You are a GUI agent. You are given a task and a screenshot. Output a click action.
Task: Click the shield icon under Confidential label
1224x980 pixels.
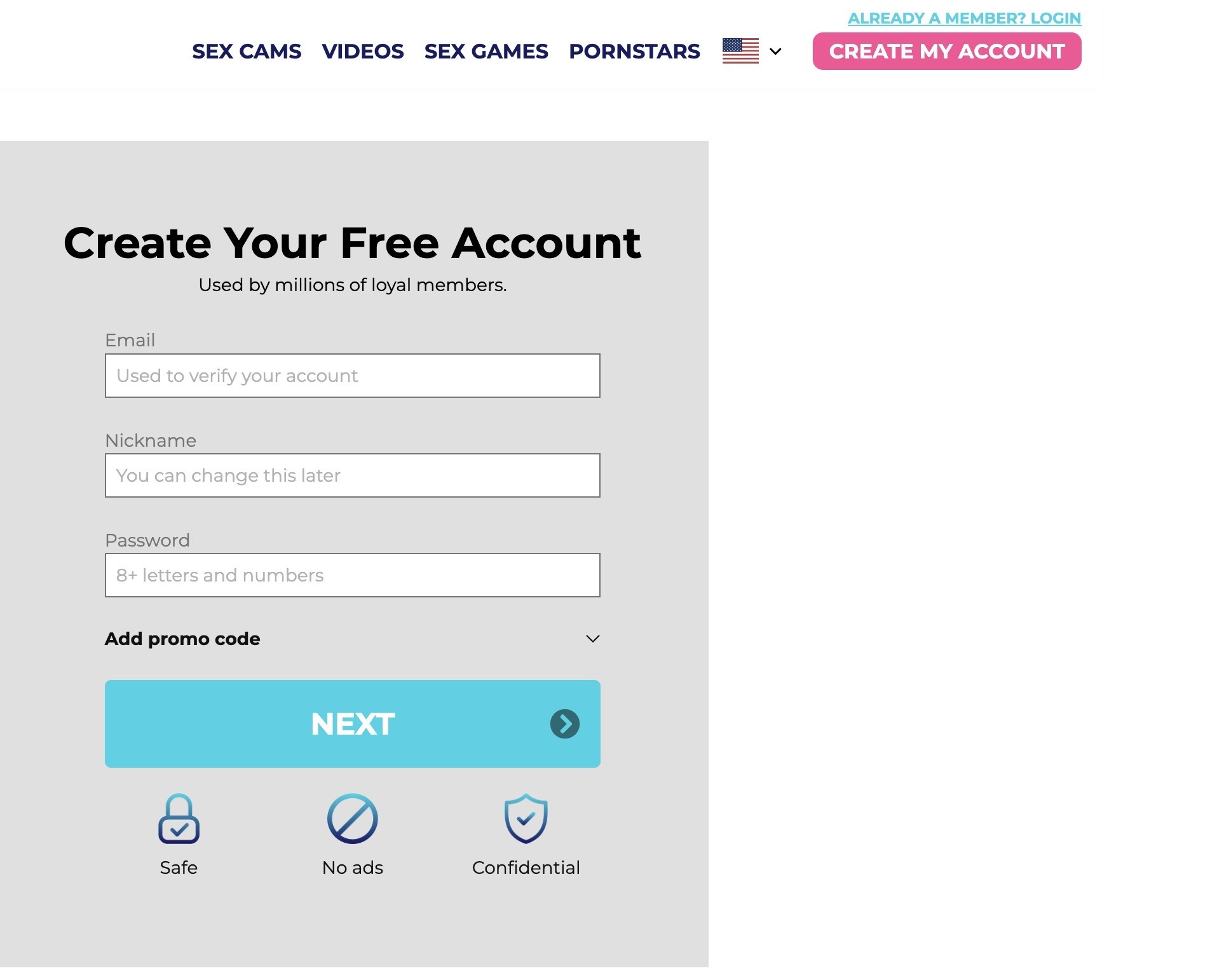526,818
